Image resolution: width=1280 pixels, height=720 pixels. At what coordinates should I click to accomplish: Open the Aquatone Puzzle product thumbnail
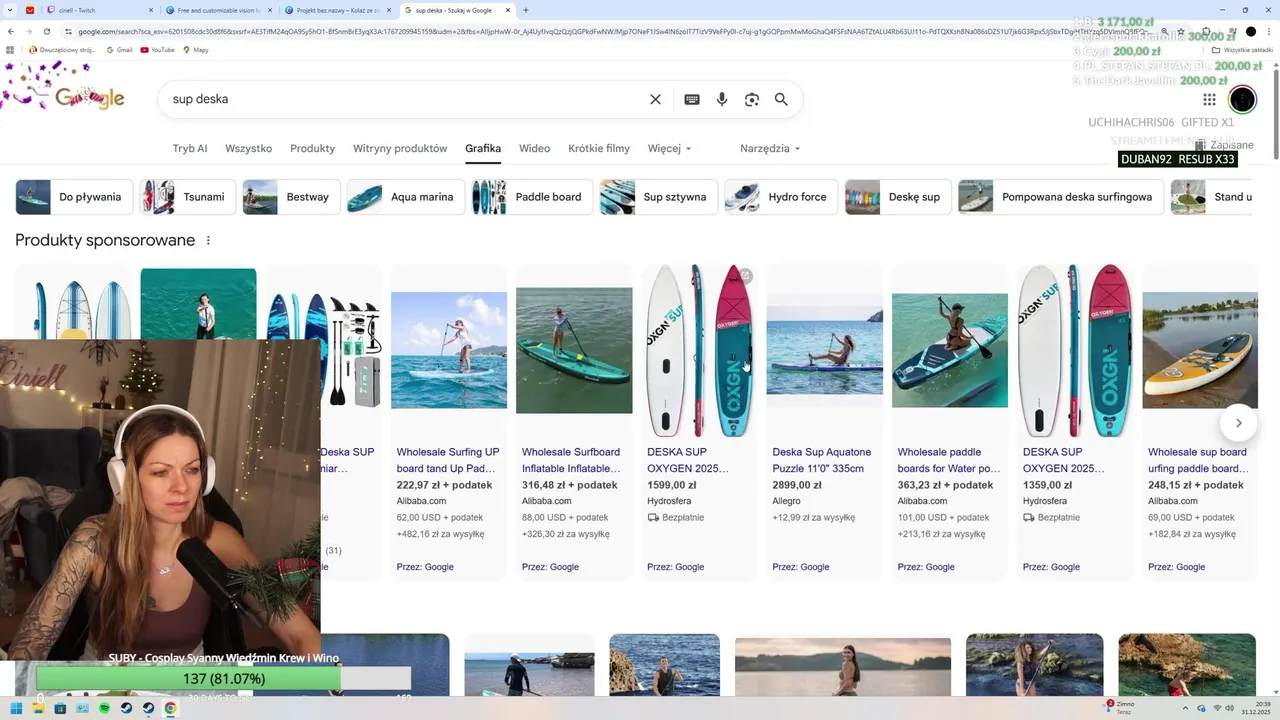point(824,350)
